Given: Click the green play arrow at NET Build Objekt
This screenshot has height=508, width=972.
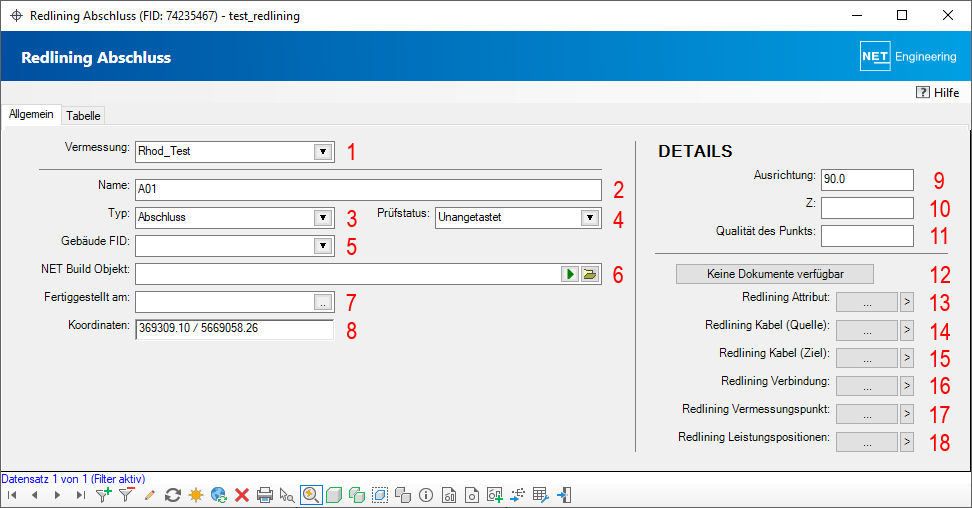Looking at the screenshot, I should click(x=570, y=274).
